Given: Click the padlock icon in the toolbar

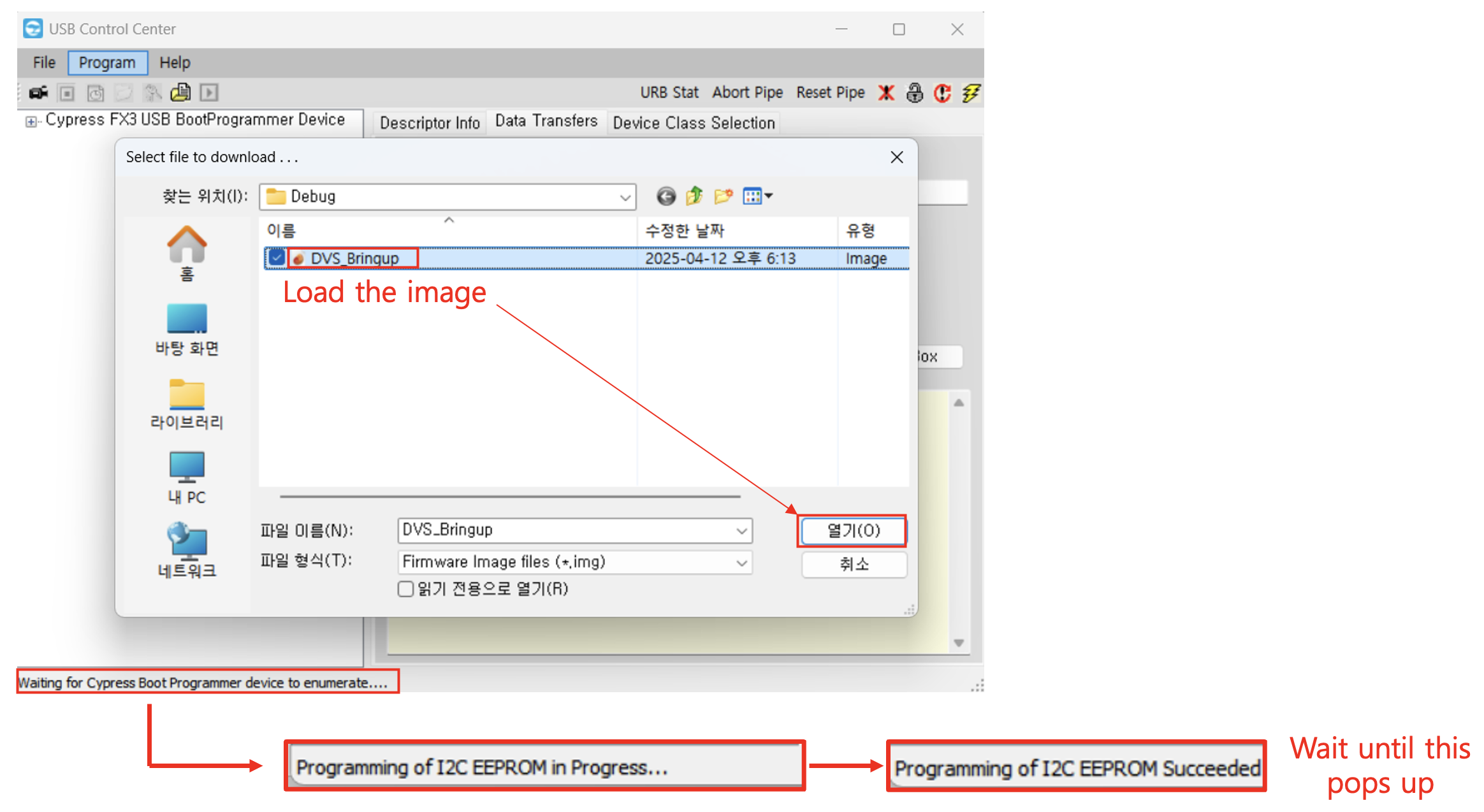Looking at the screenshot, I should pos(915,93).
